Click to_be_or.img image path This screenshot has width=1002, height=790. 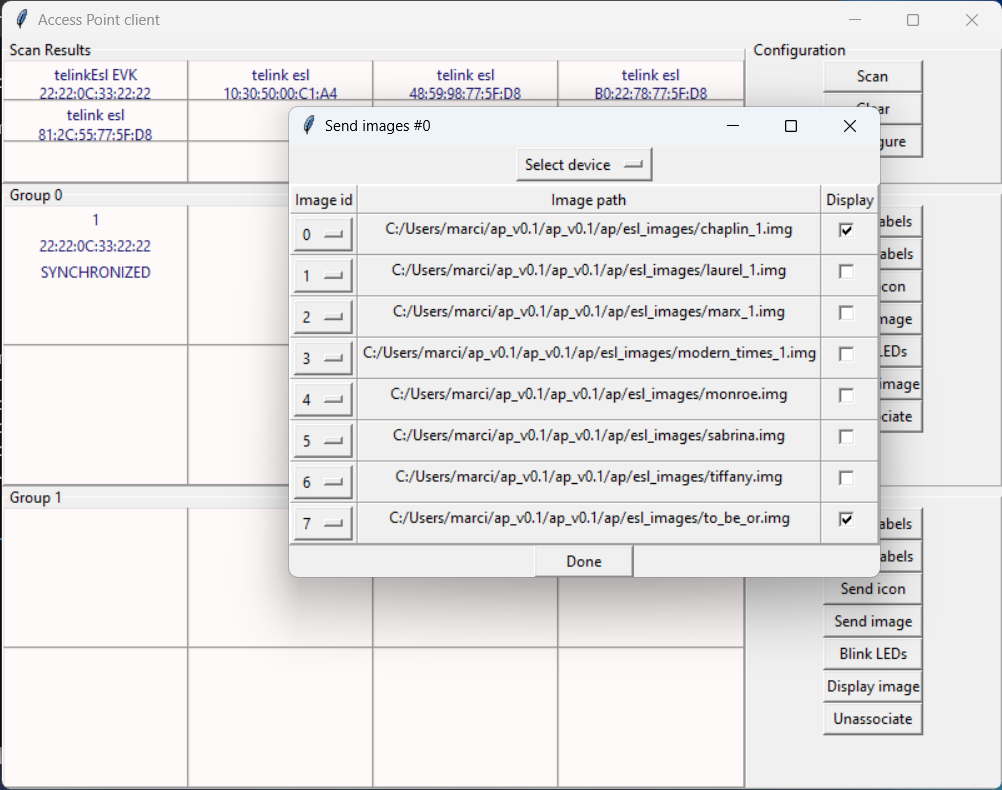[589, 518]
